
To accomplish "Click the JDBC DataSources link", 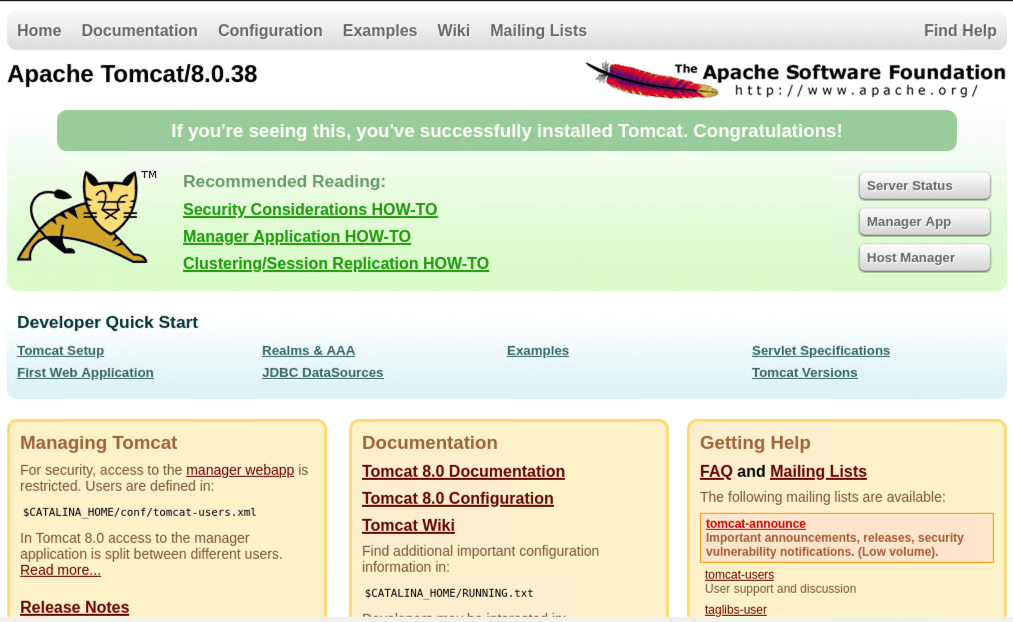I will tap(322, 372).
